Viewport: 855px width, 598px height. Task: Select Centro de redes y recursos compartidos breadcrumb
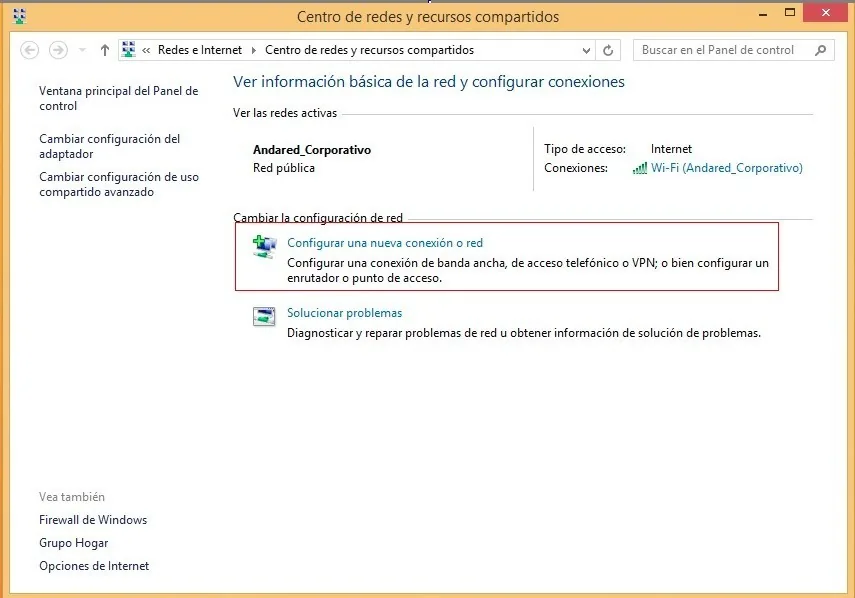point(369,50)
